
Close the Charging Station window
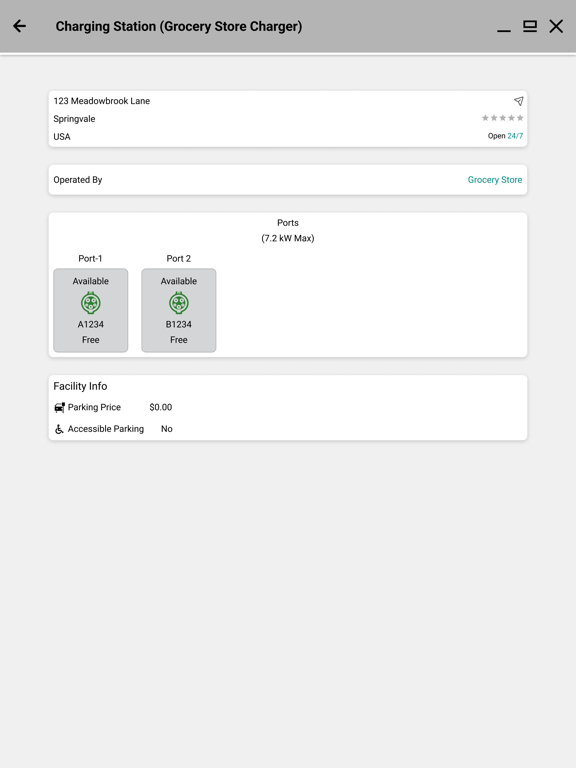556,26
